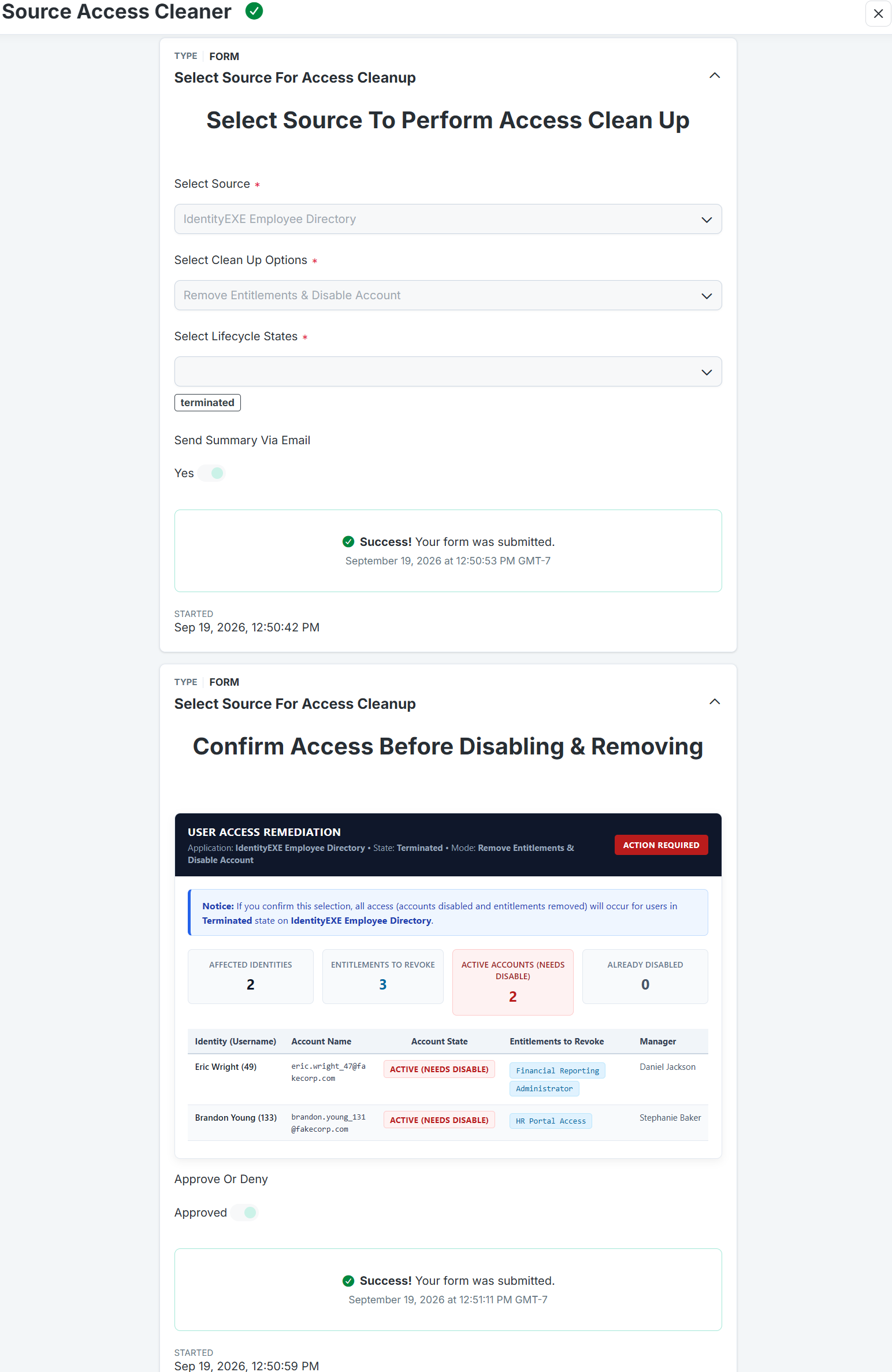Open the Select Clean Up Options dropdown
Viewport: 892px width, 1372px height.
tap(448, 295)
